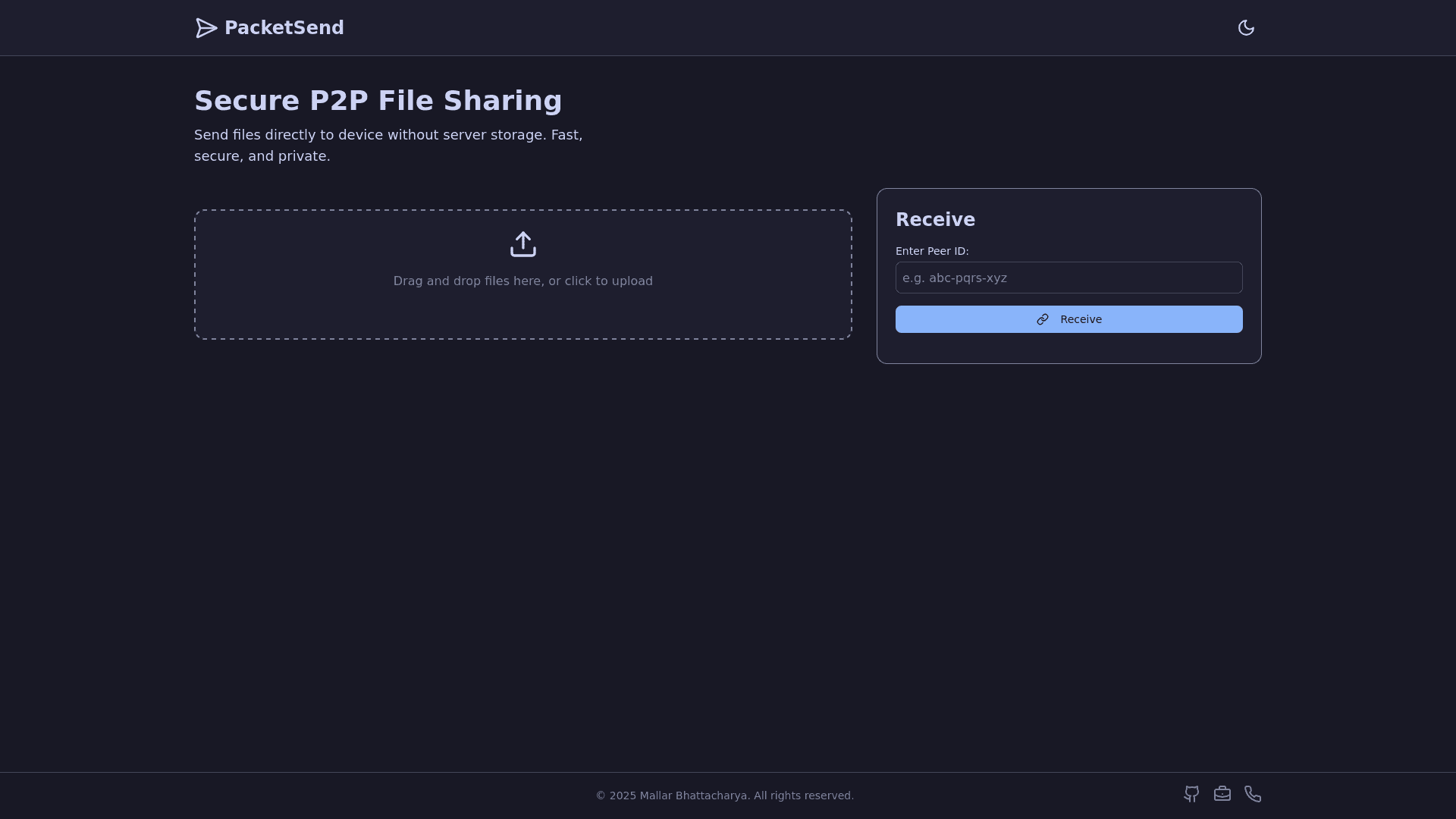The height and width of the screenshot is (819, 1456).
Task: Click the PacketSend brand name text
Action: [284, 28]
